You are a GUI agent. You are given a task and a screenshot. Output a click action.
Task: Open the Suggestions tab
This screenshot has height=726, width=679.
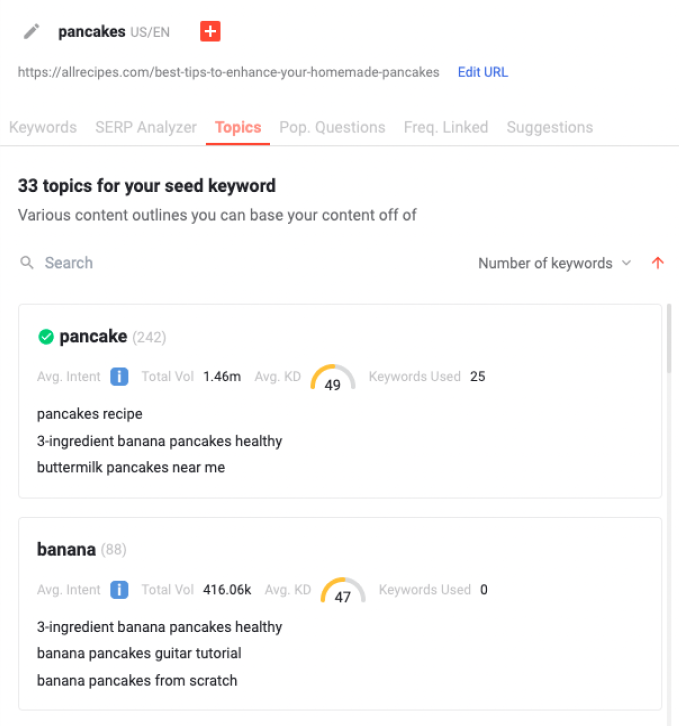(x=550, y=127)
